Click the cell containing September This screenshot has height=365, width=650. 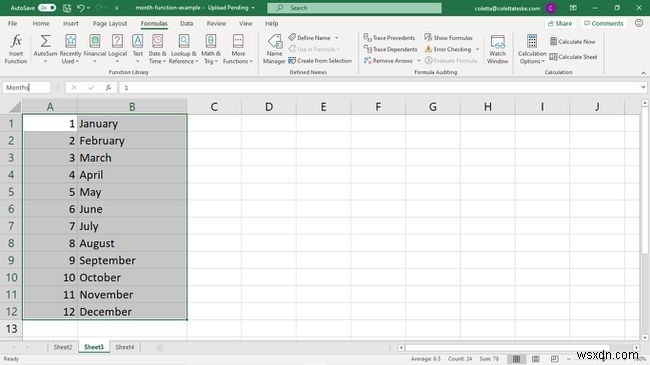coord(132,260)
